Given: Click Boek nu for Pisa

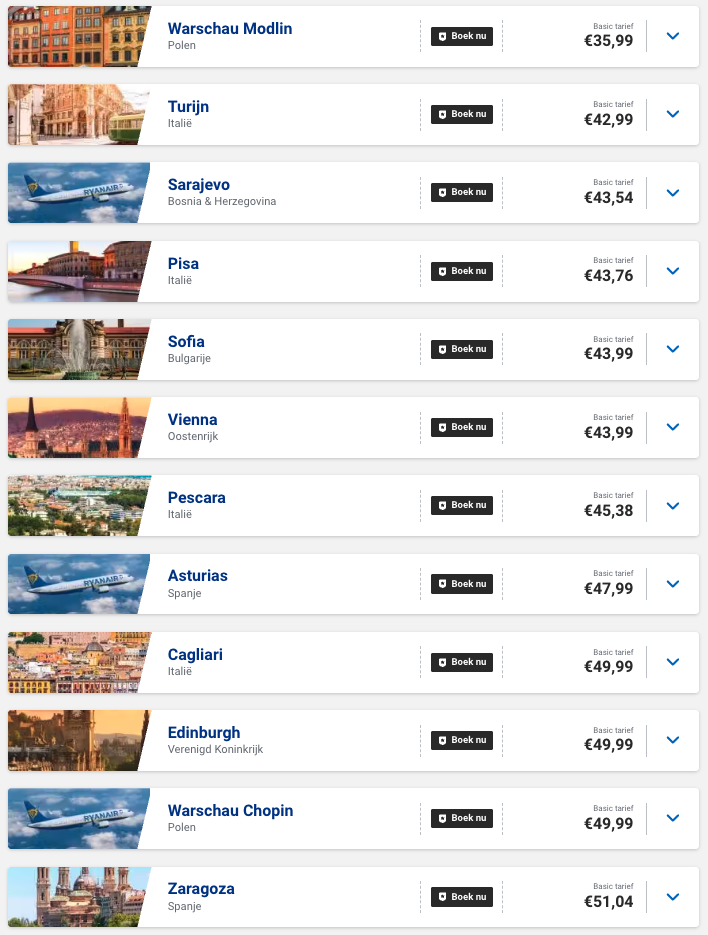Looking at the screenshot, I should point(462,271).
